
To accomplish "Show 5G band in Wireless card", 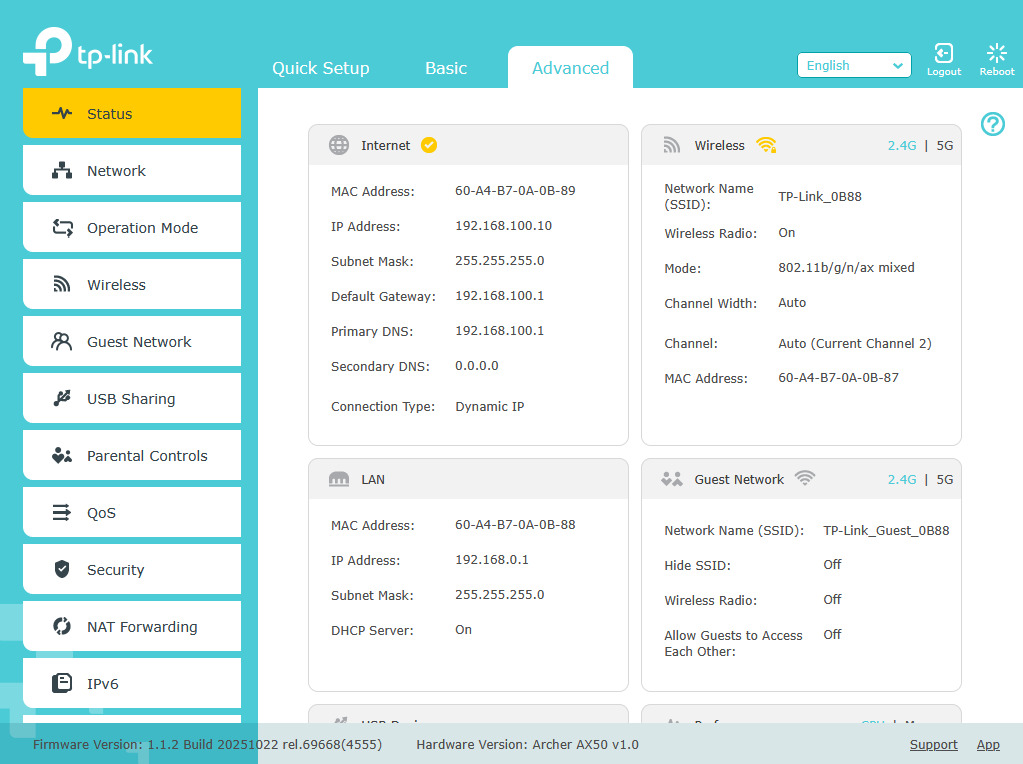I will (x=945, y=145).
